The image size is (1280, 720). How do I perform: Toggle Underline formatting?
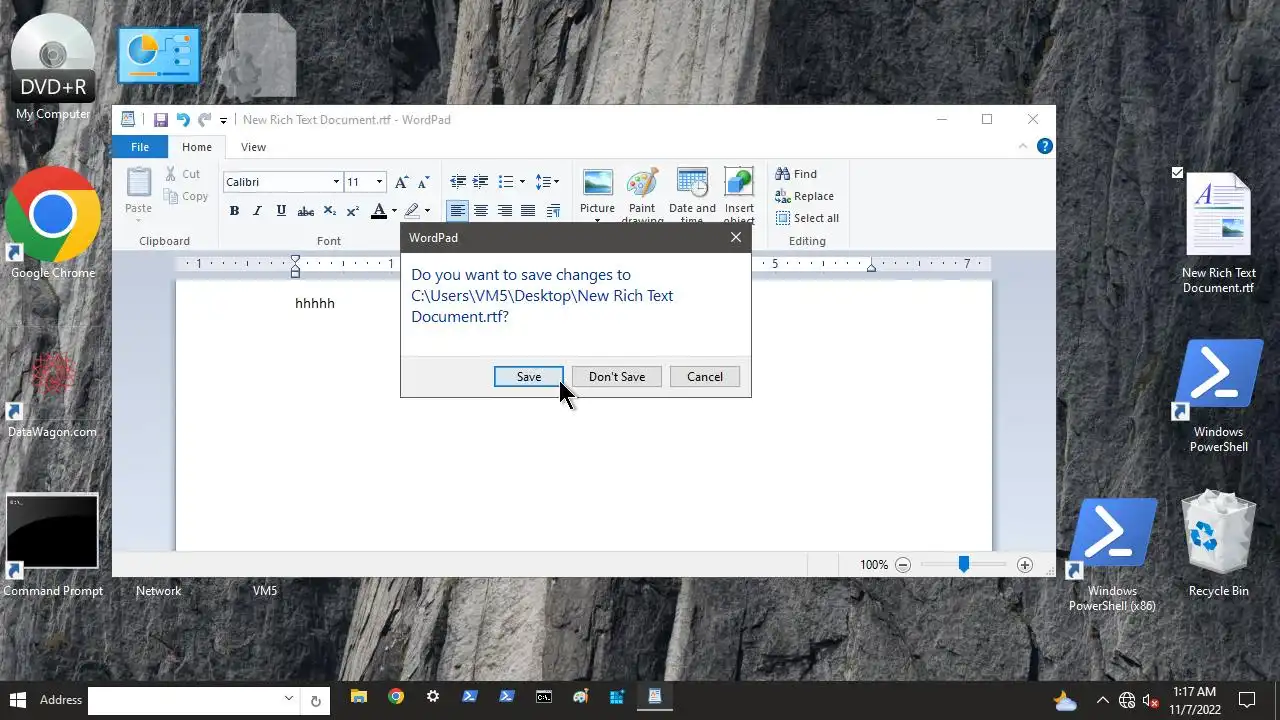[281, 211]
